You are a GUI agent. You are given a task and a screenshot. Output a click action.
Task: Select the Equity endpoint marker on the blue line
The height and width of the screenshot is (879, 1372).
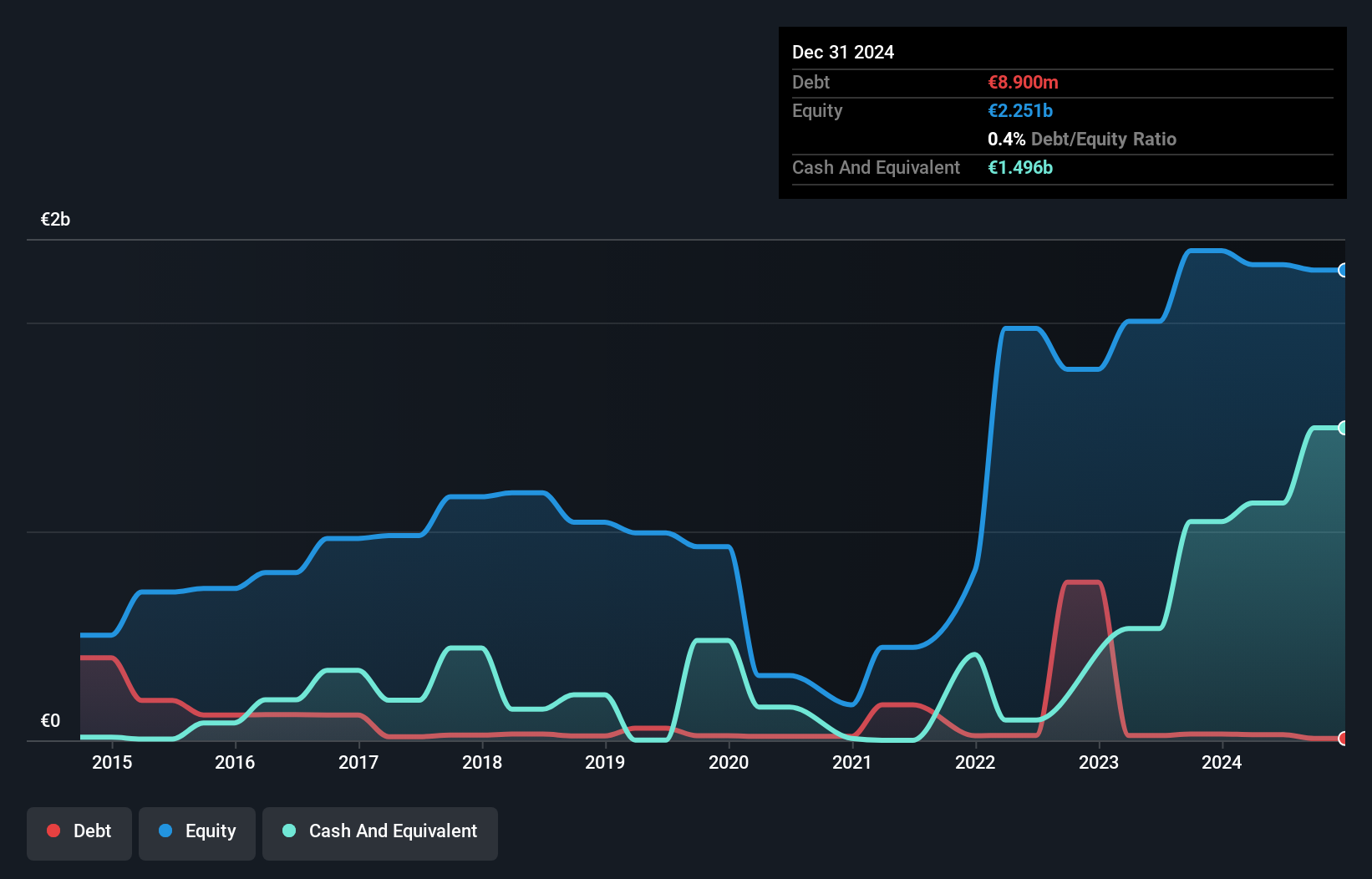coord(1344,270)
